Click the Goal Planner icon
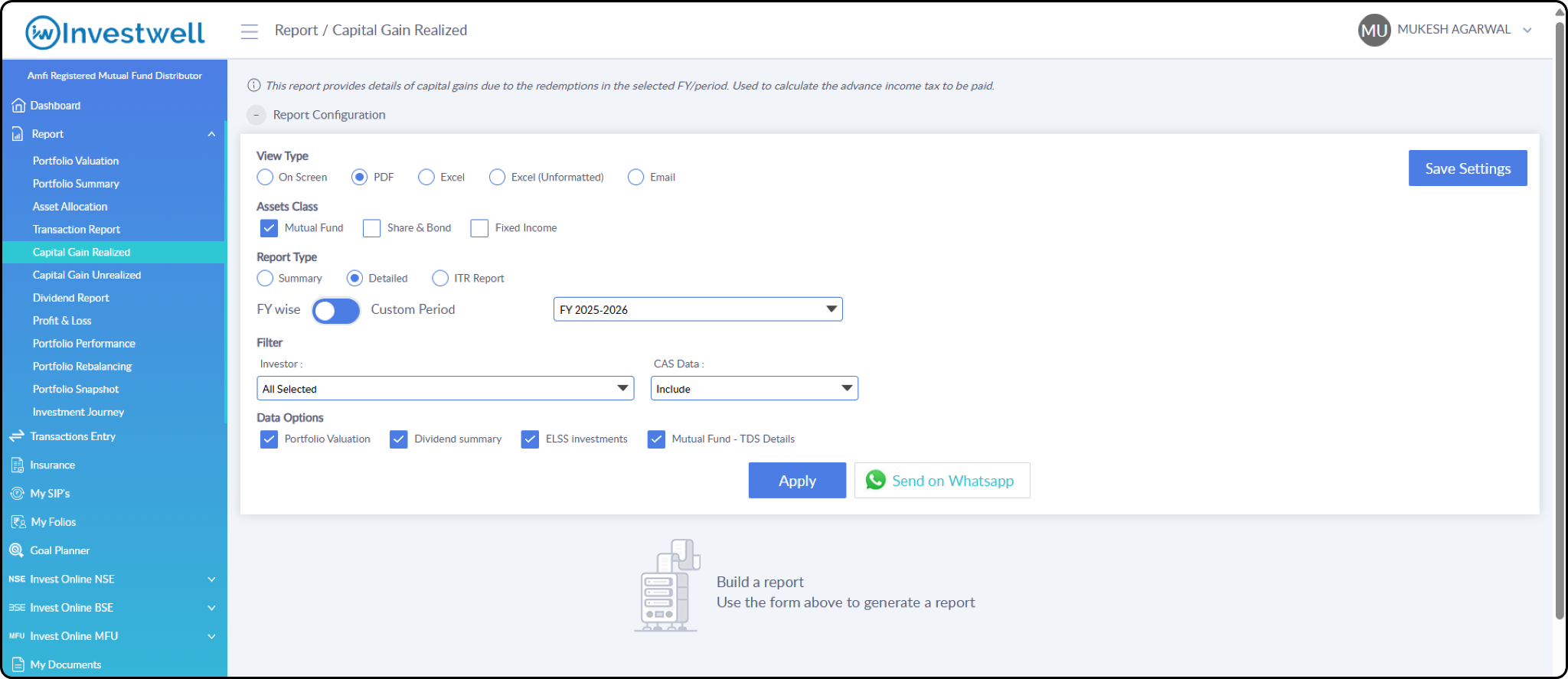Screen dimensions: 1568x679 pyautogui.click(x=16, y=550)
